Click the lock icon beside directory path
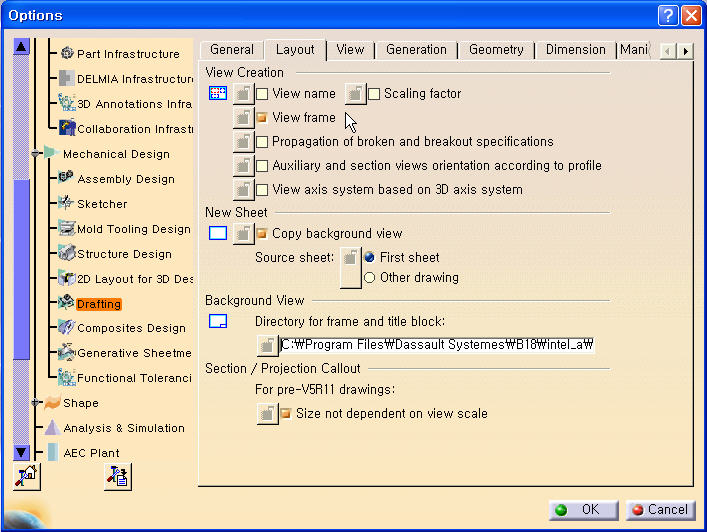The image size is (707, 532). (267, 345)
